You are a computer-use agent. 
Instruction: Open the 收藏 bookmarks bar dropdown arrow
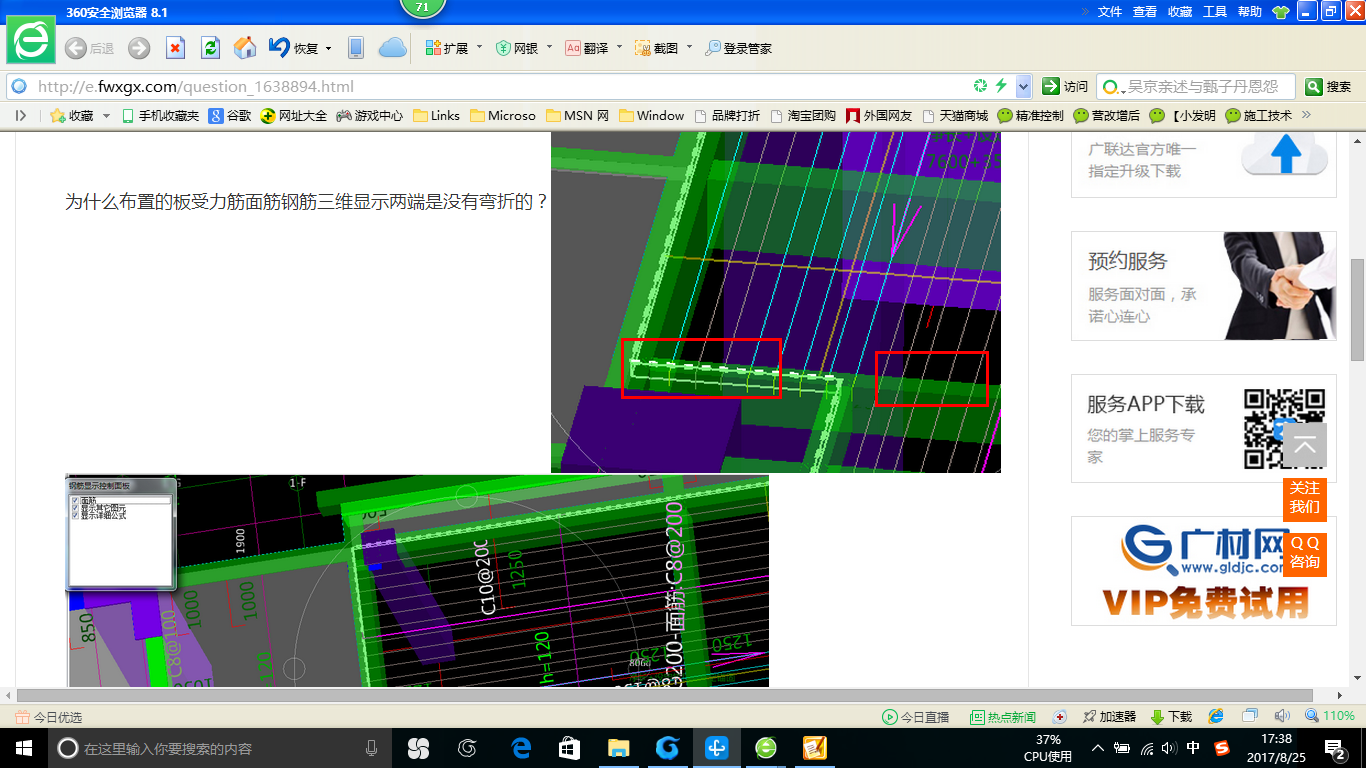click(x=104, y=116)
